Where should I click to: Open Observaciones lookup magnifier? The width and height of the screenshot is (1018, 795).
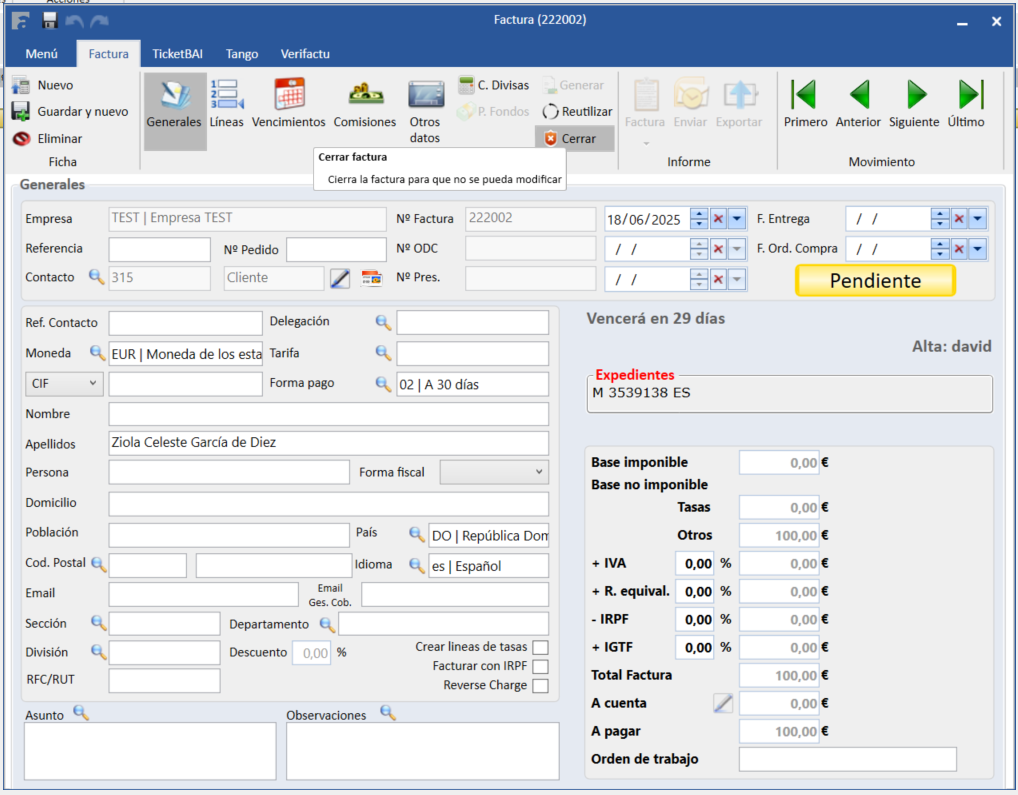[388, 713]
